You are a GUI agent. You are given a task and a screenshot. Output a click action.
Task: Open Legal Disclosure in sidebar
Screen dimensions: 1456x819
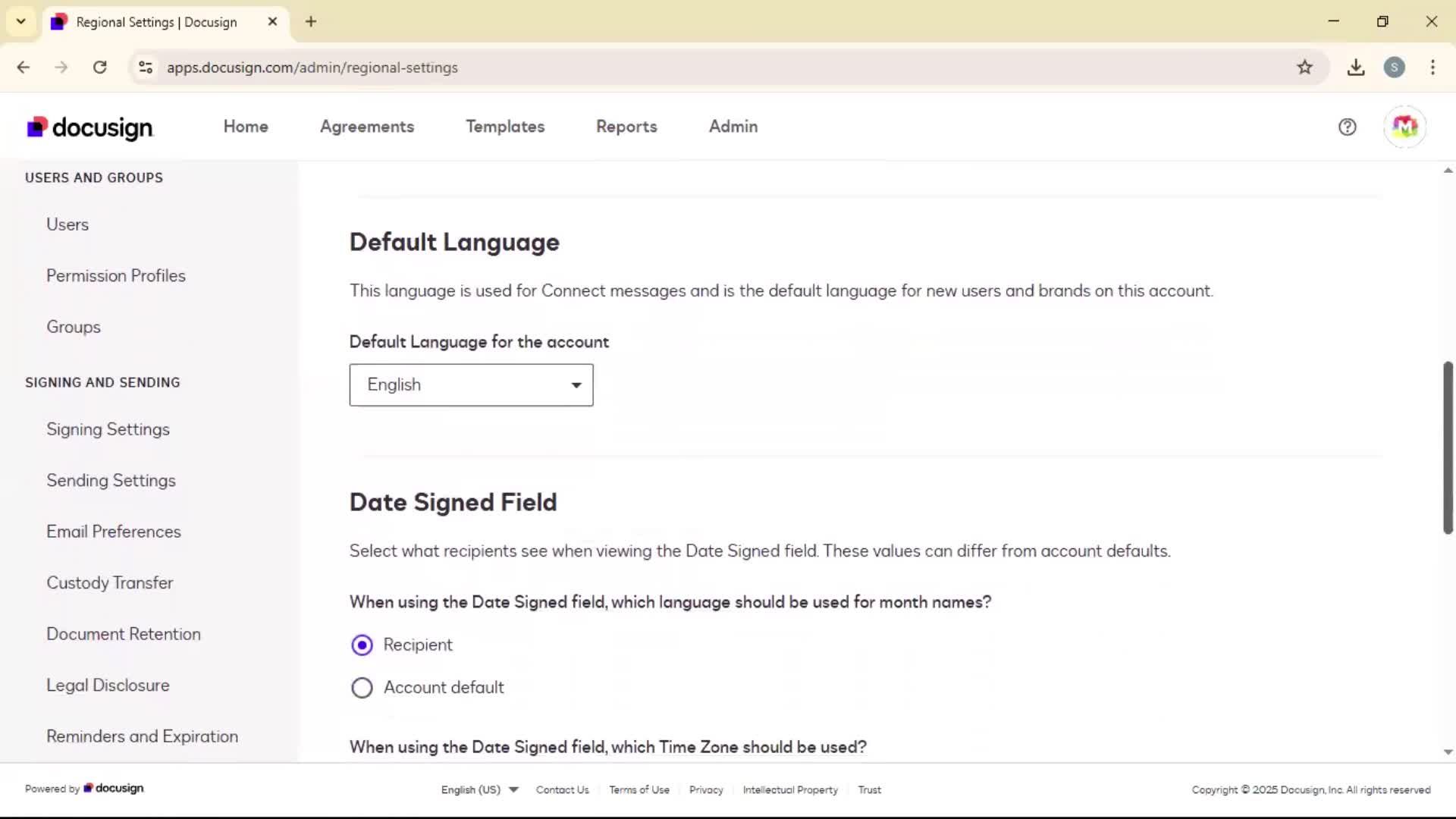point(108,686)
